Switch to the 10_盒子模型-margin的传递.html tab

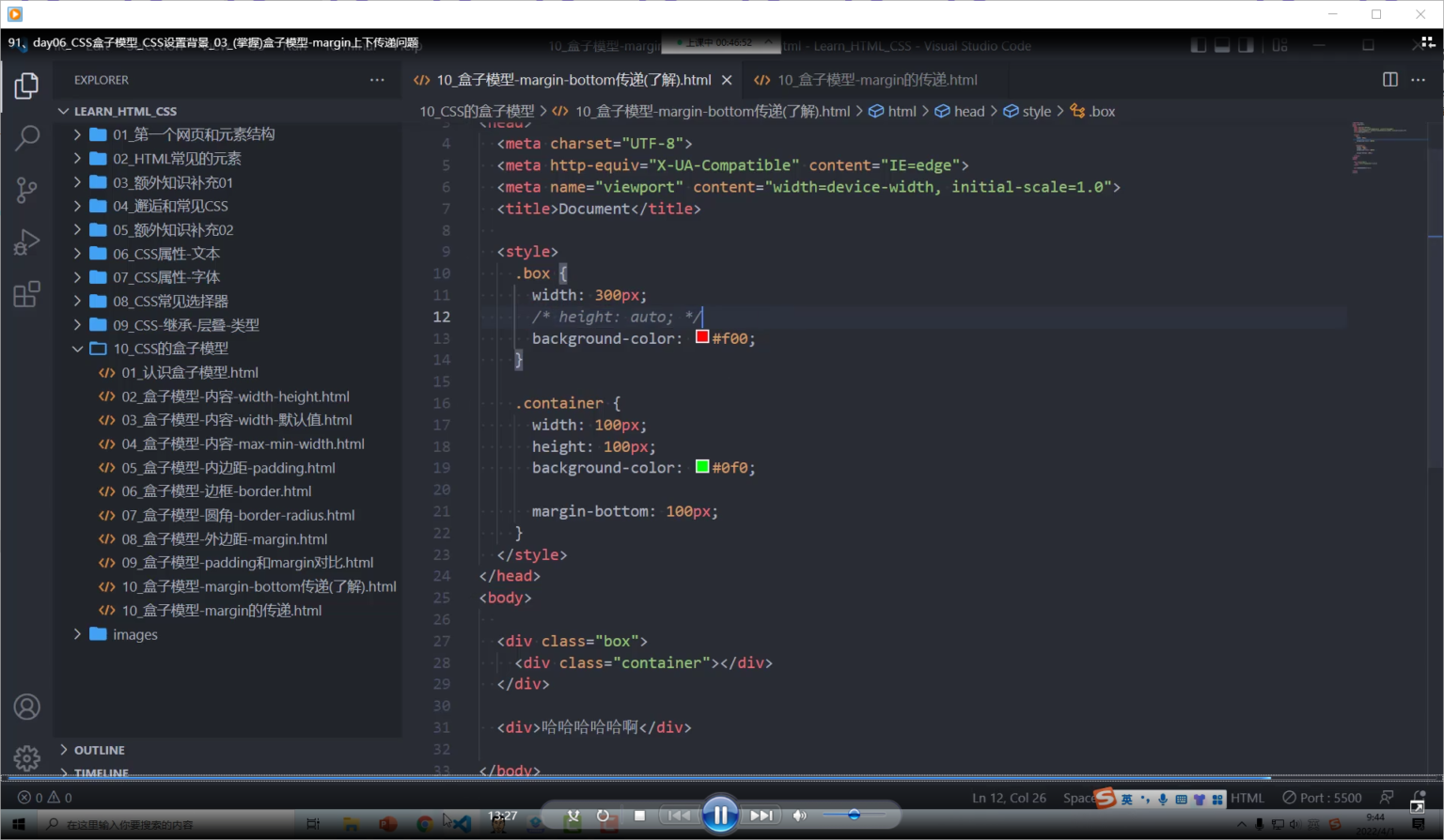tap(876, 80)
